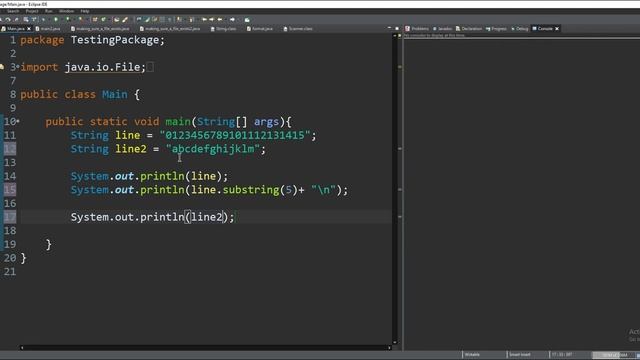The image size is (640, 360).
Task: Switch to the Javadoc view tab
Action: (x=442, y=29)
